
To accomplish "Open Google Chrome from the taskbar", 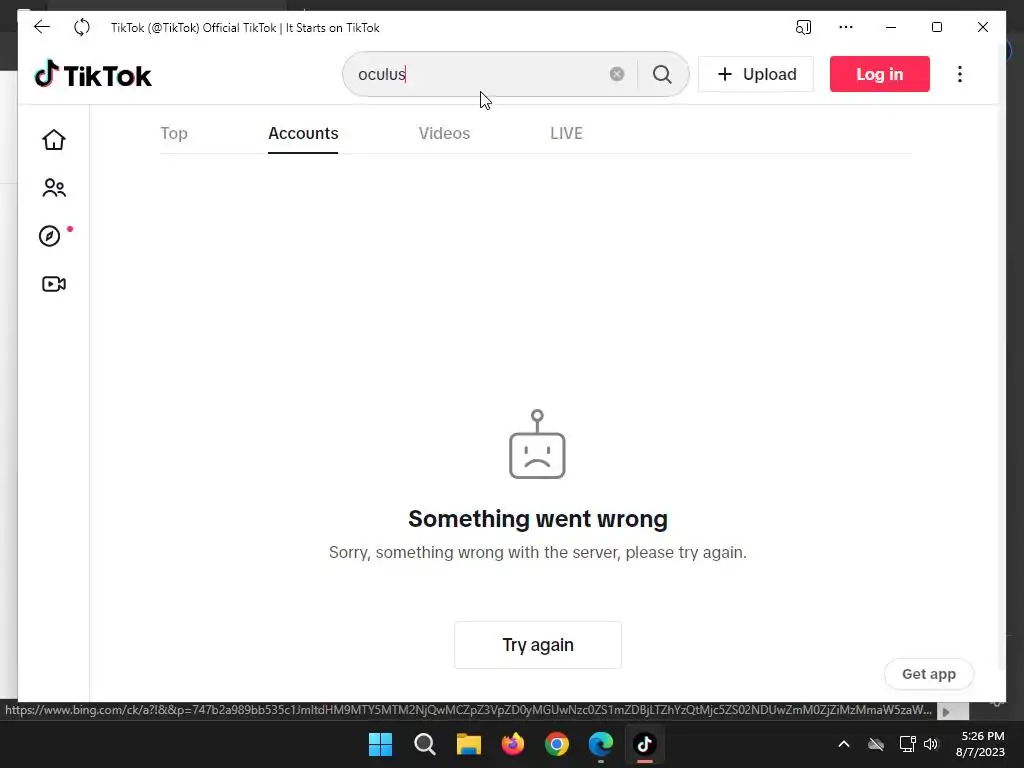I will [x=556, y=744].
